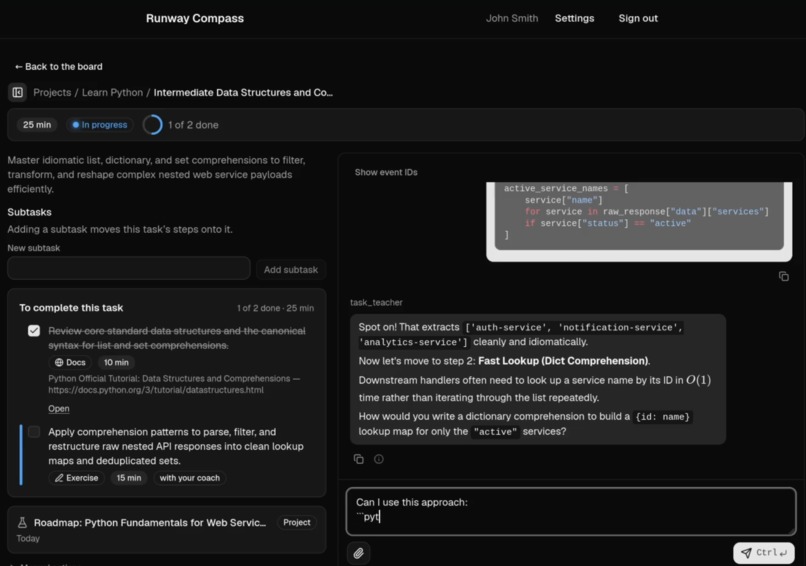Open info icon under task_teacher reply
The height and width of the screenshot is (566, 806).
[x=379, y=459]
